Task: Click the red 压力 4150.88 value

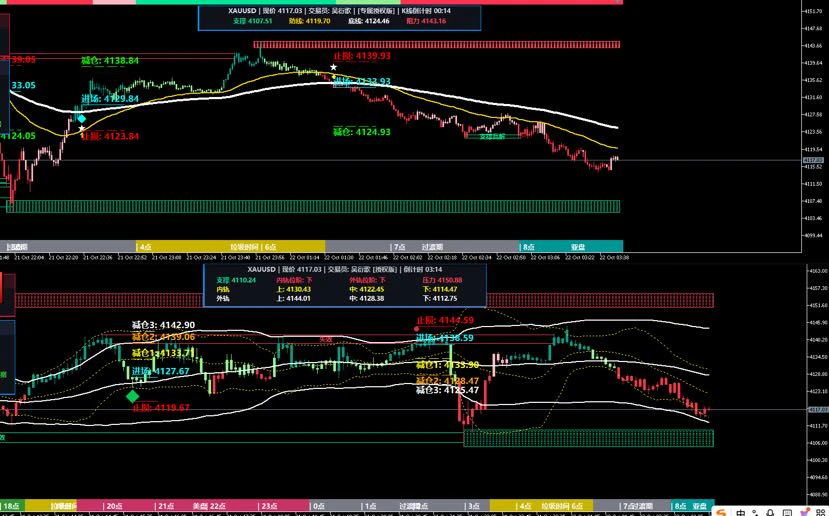Action: 442,280
